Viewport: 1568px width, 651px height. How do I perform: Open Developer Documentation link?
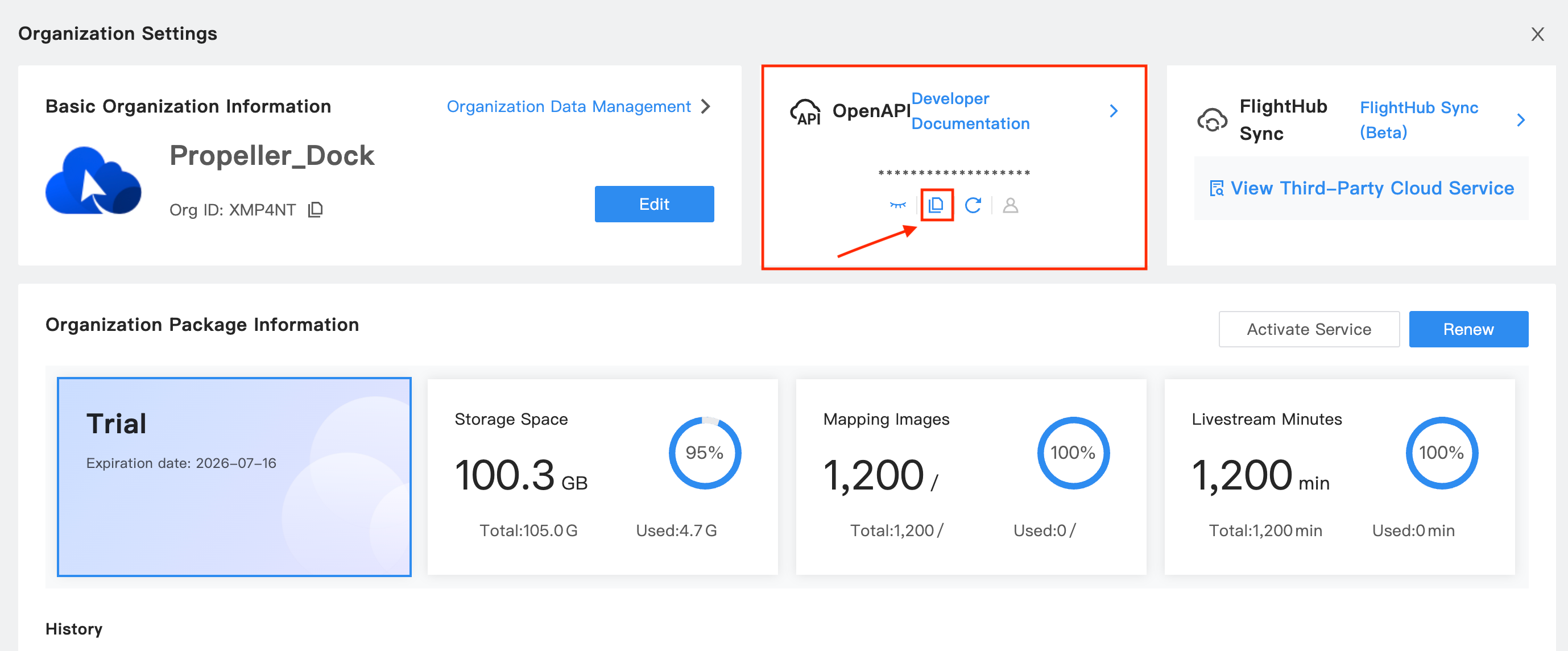[970, 111]
